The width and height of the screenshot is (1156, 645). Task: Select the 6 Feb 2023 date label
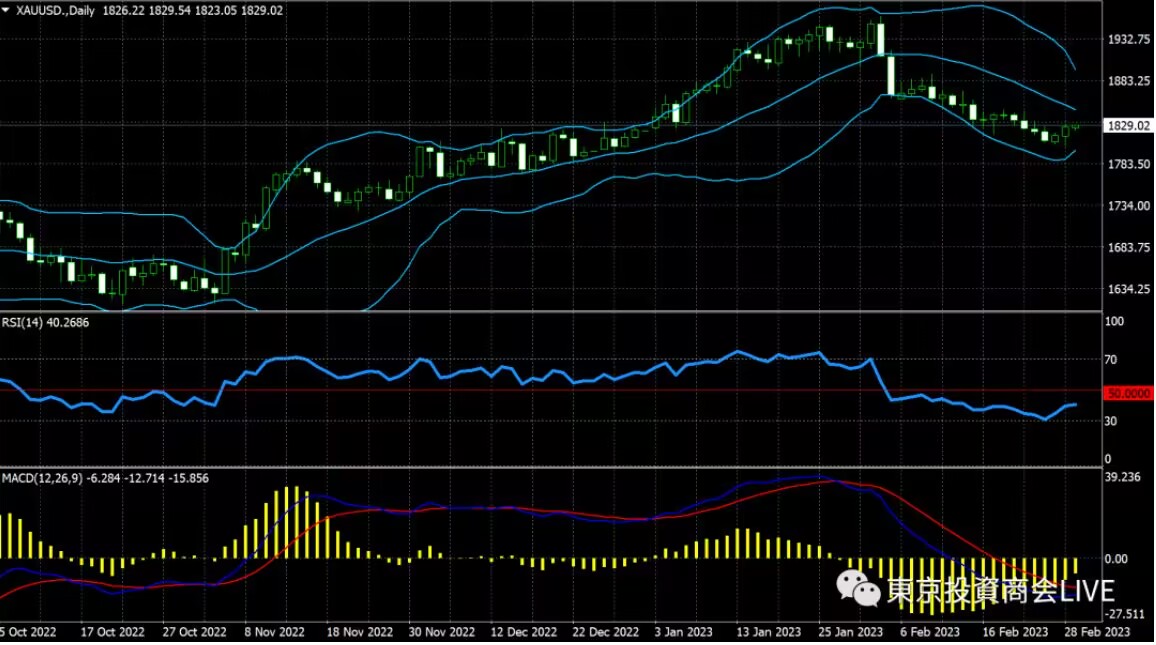click(930, 632)
